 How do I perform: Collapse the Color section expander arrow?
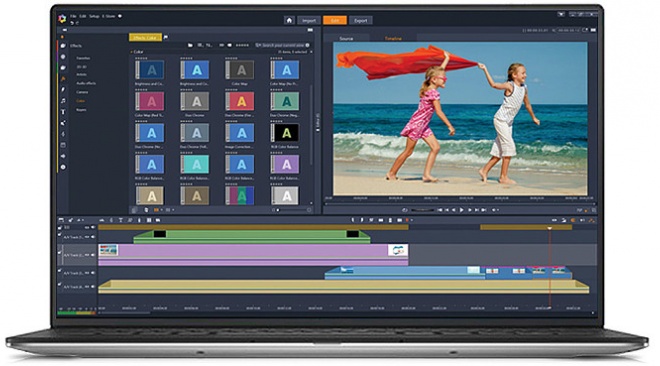131,52
